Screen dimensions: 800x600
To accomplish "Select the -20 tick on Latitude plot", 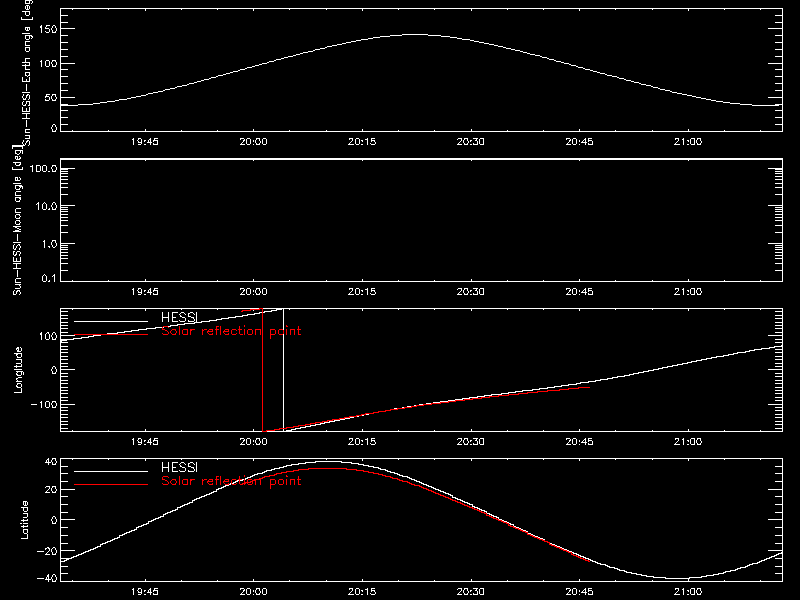I will coord(47,551).
